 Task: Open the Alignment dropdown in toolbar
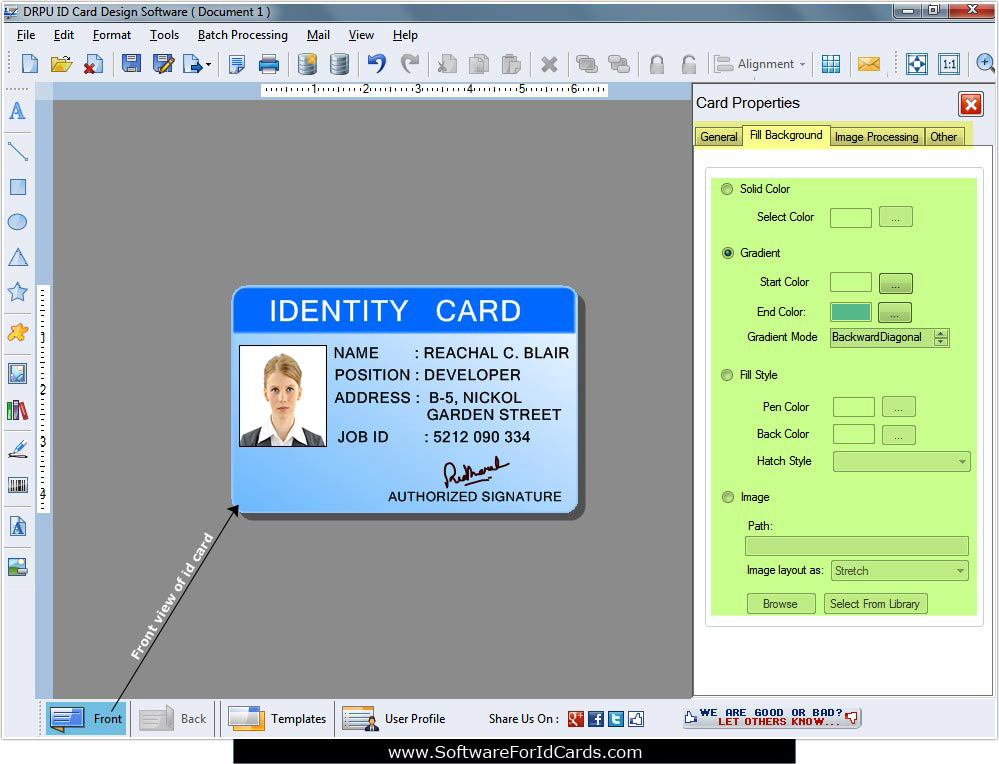click(761, 64)
